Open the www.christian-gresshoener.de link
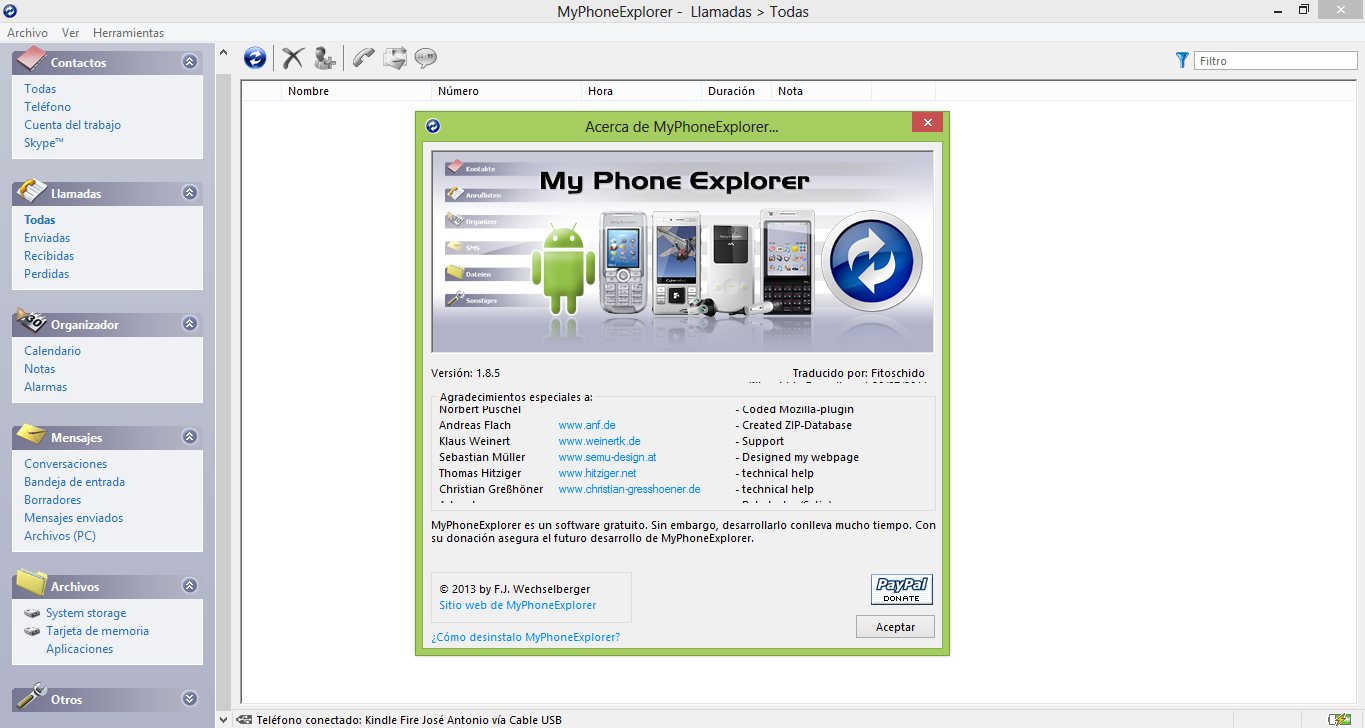The width and height of the screenshot is (1365, 728). click(629, 489)
